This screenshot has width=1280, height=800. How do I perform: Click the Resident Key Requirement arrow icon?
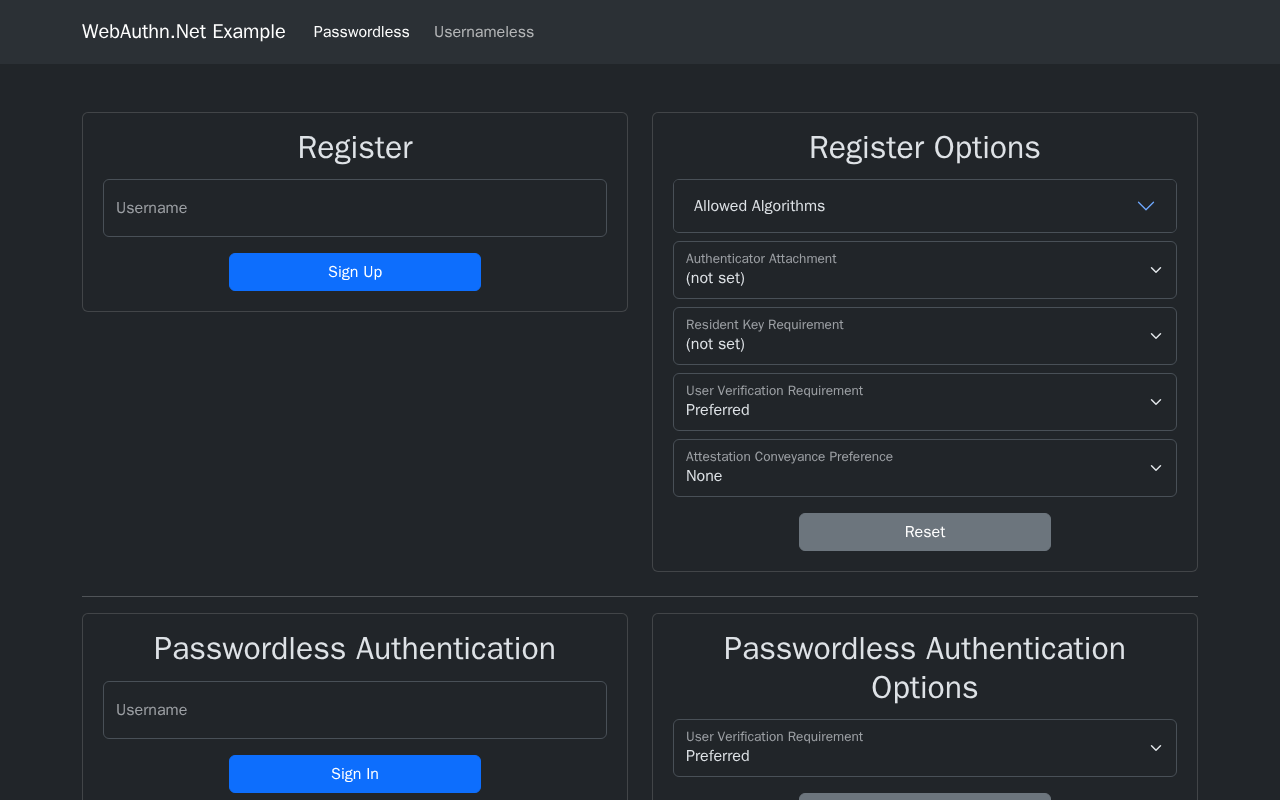pyautogui.click(x=1155, y=336)
